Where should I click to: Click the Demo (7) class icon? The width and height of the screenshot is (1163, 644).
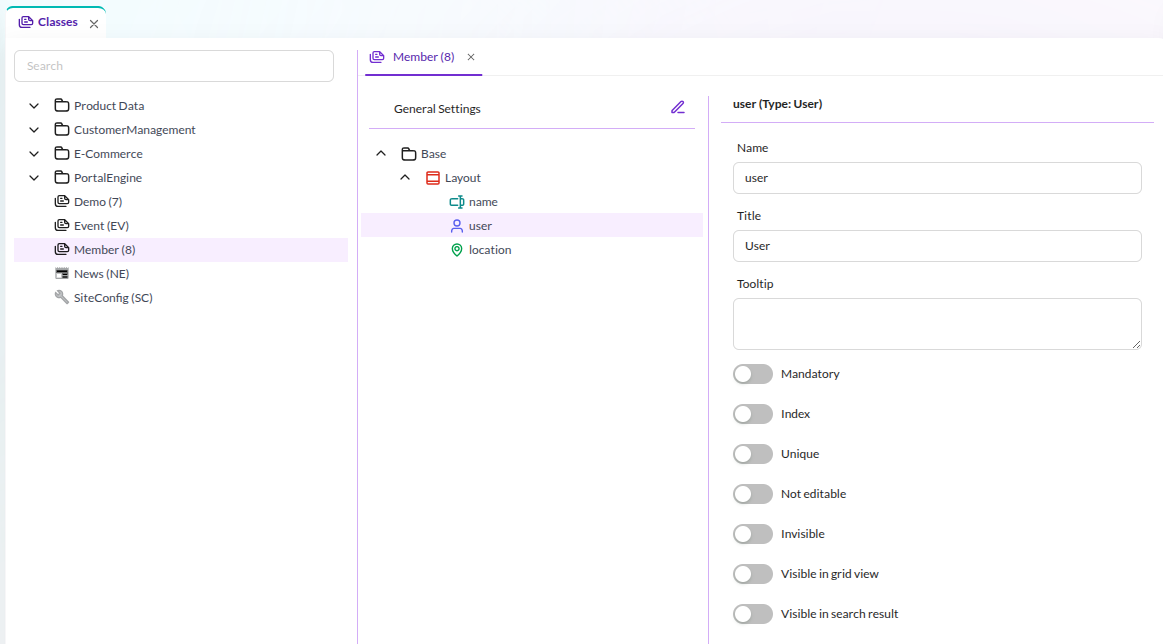(x=62, y=202)
